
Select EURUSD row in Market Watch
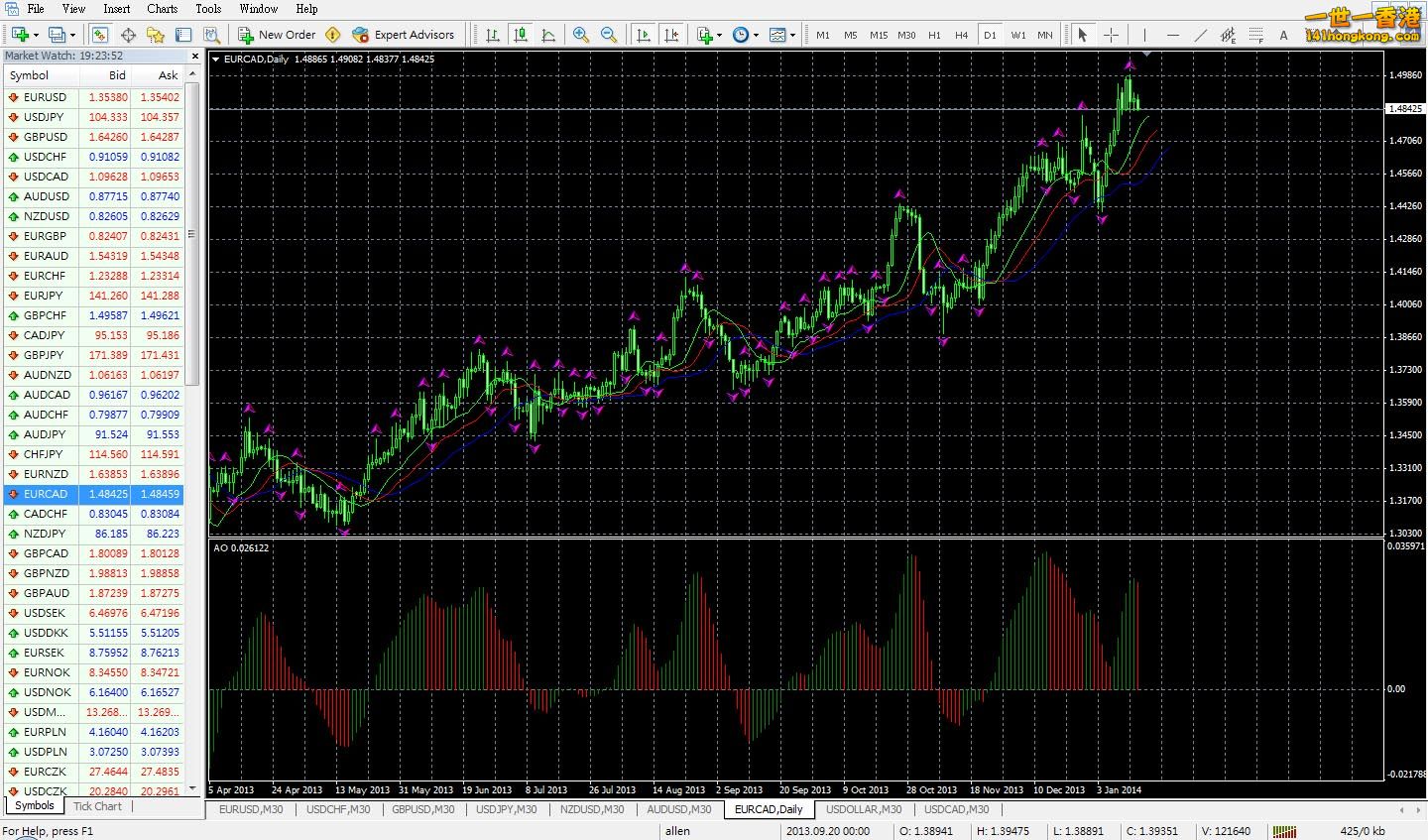(x=94, y=97)
